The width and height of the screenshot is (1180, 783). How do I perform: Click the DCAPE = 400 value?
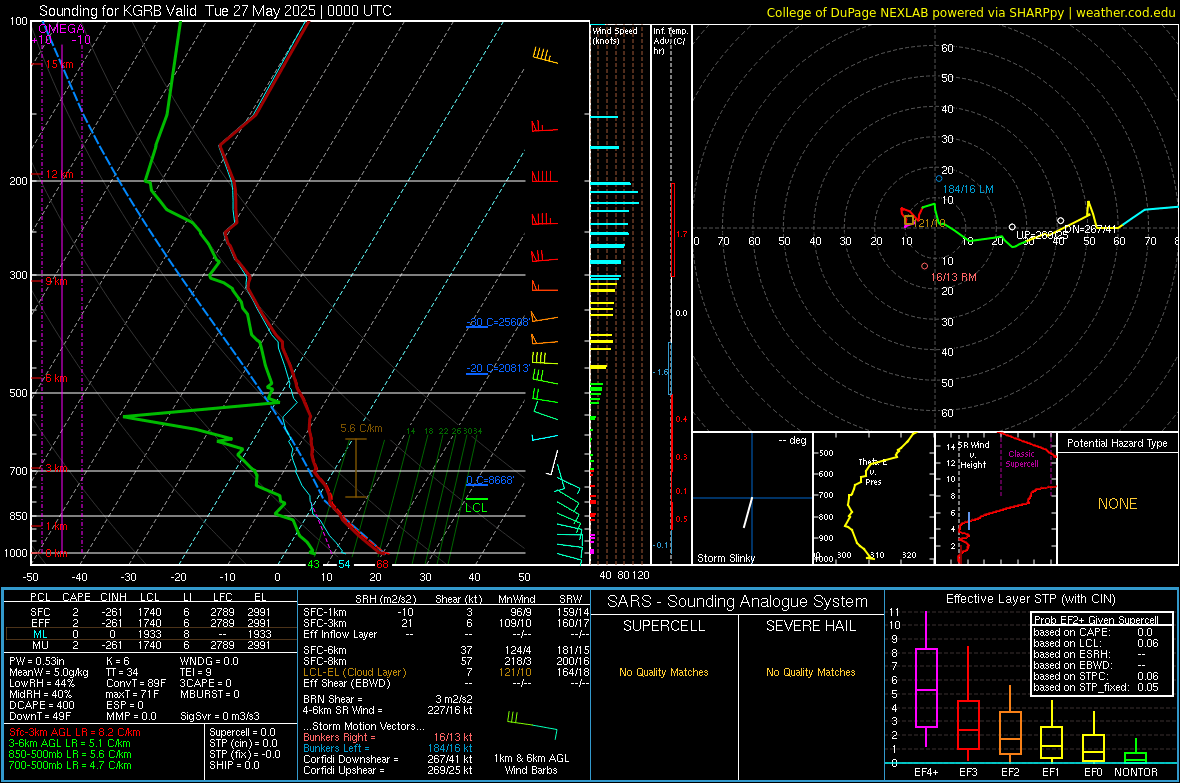coord(42,705)
